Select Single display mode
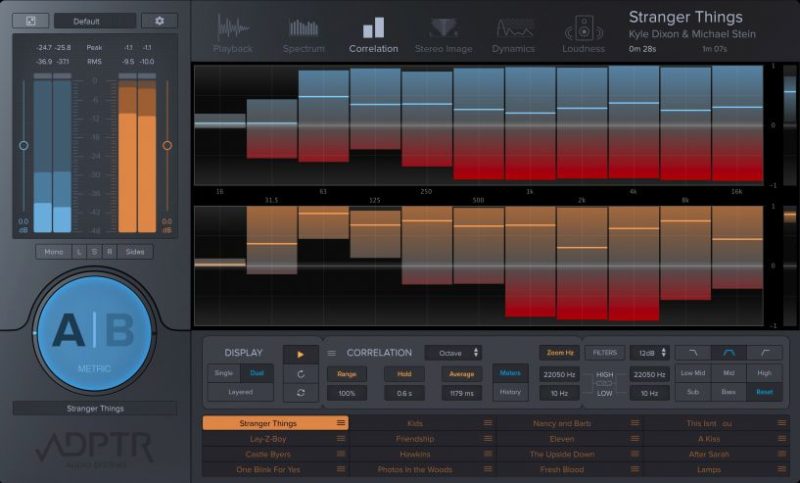The height and width of the screenshot is (483, 800). [x=224, y=373]
